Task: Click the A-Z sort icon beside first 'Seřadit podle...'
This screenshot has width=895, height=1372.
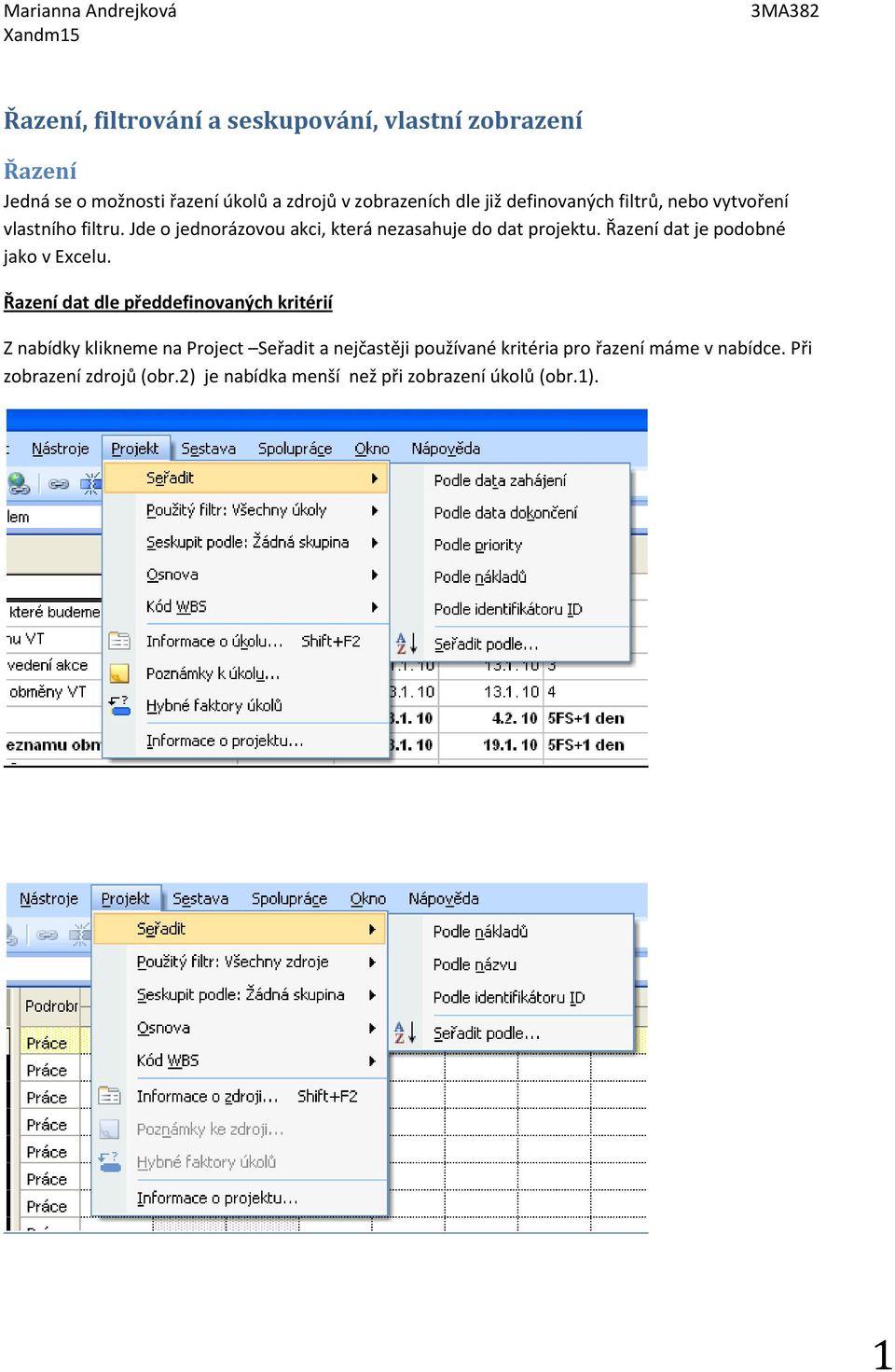Action: click(406, 644)
